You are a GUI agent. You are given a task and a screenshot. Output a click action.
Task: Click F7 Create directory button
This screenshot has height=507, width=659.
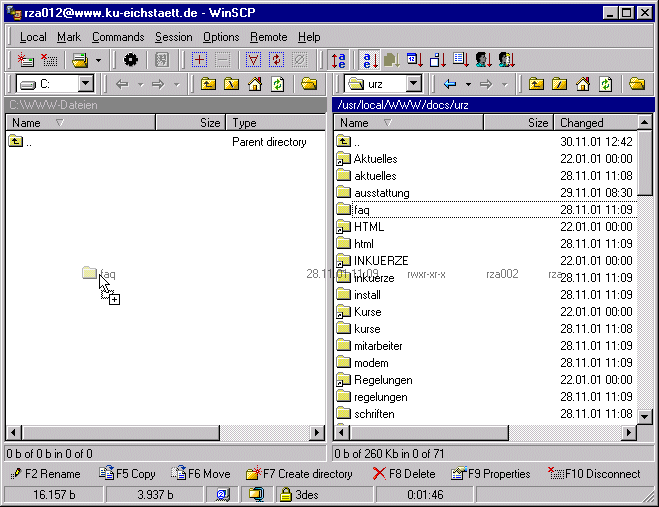point(299,474)
